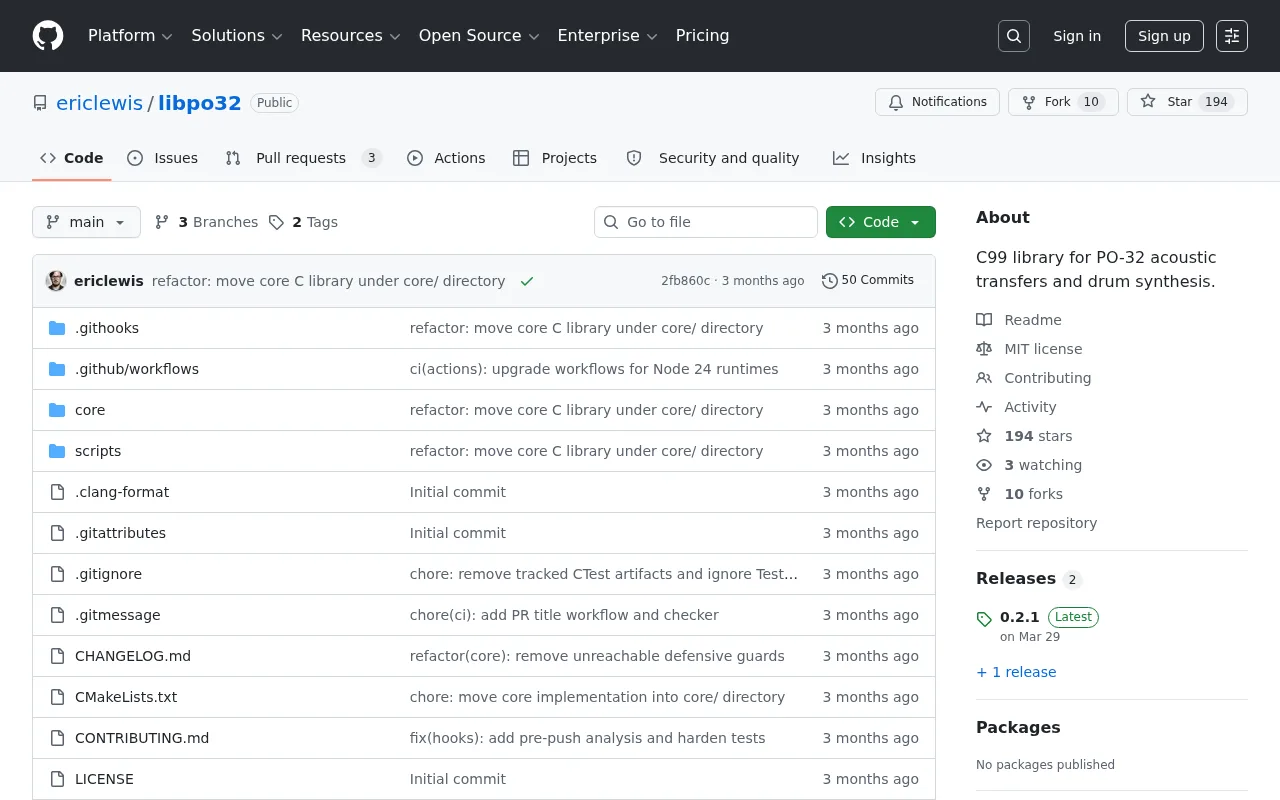
Task: Open .gitignore file
Action: 108,574
